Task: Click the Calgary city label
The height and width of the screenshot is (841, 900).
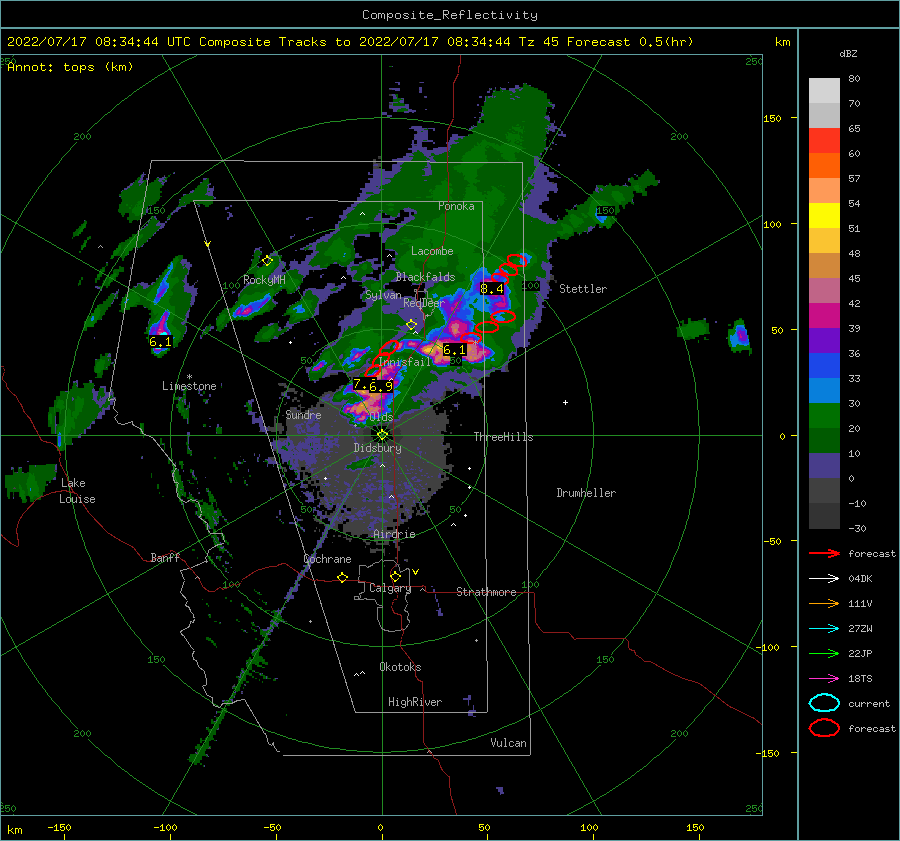Action: 390,588
